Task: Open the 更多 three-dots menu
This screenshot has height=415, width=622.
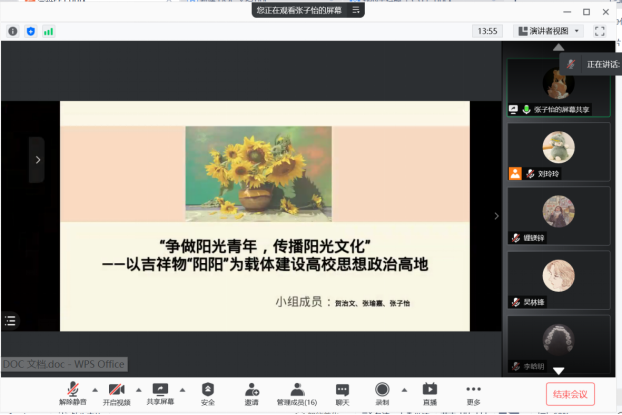Action: click(x=473, y=389)
